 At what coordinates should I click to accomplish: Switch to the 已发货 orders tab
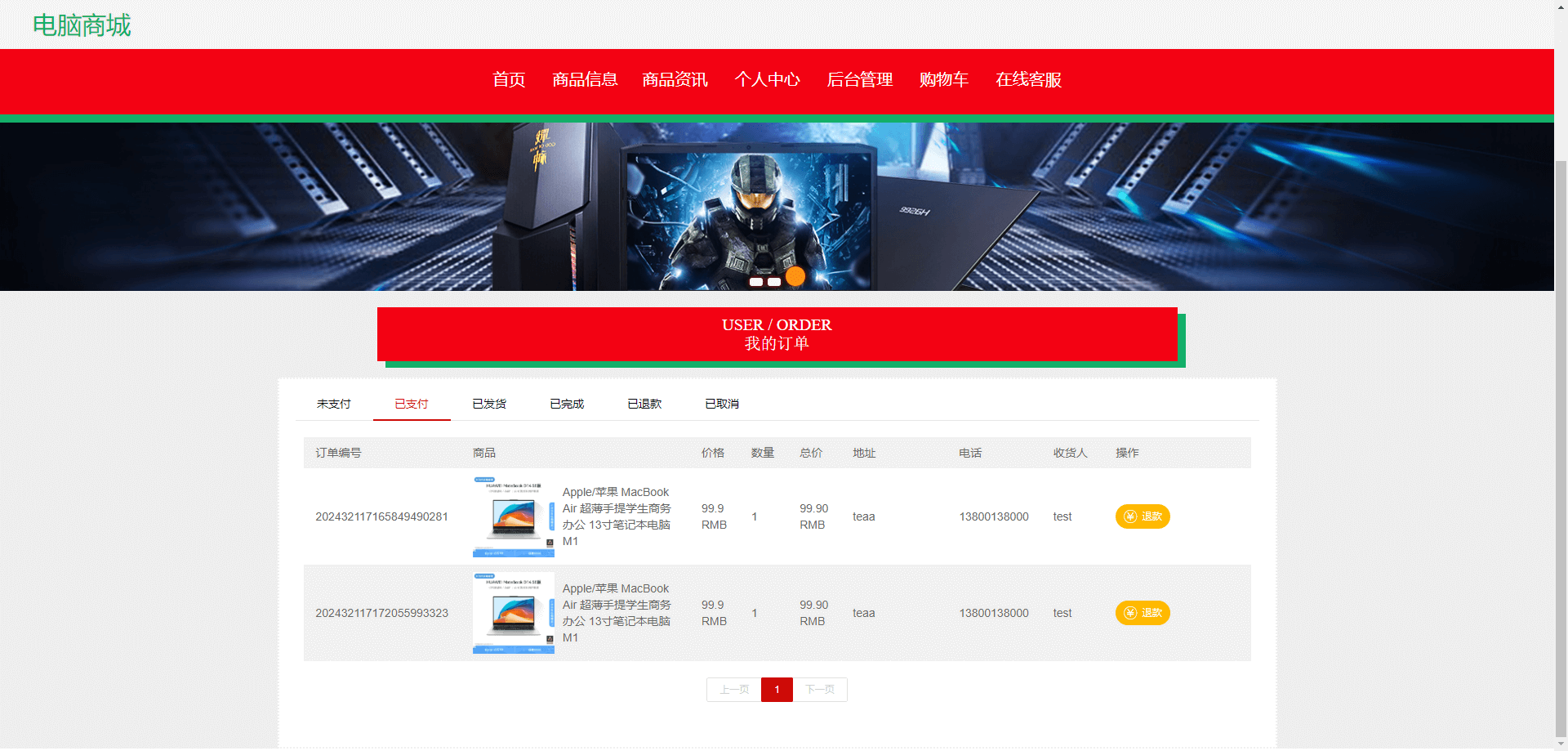(x=489, y=404)
